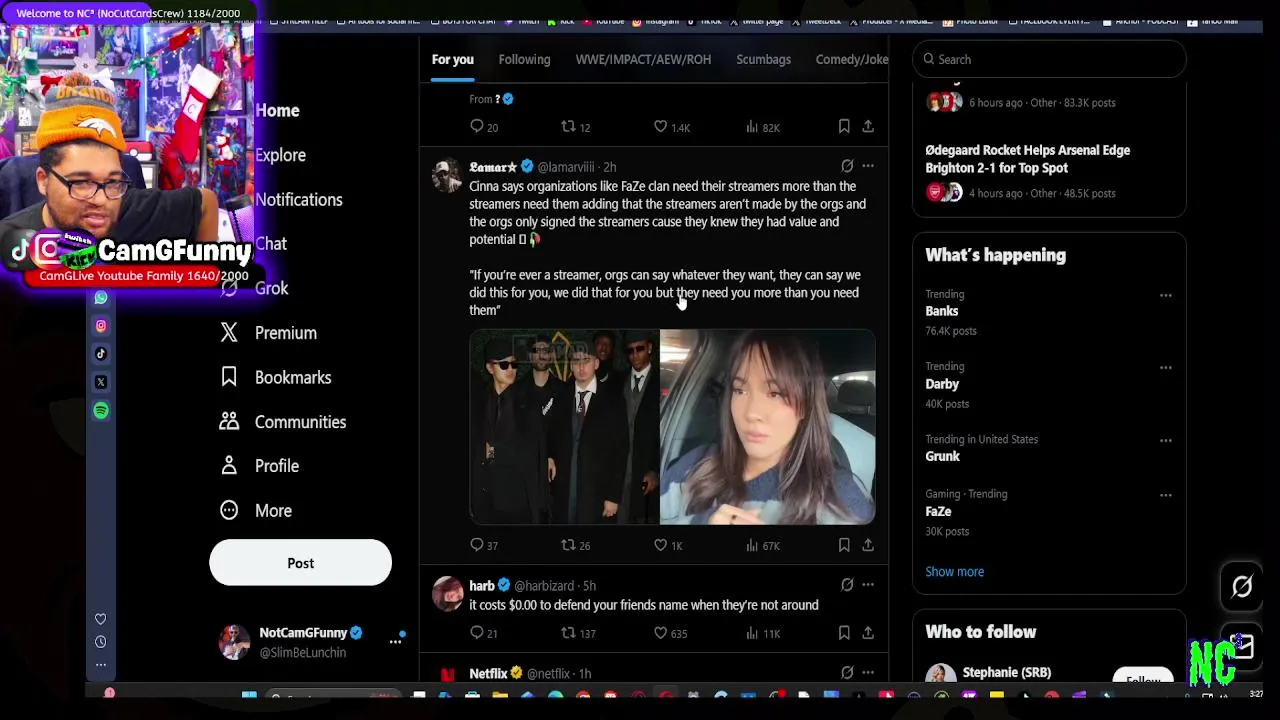1280x720 pixels.
Task: Open options menu for Grunk trend
Action: coord(1165,440)
